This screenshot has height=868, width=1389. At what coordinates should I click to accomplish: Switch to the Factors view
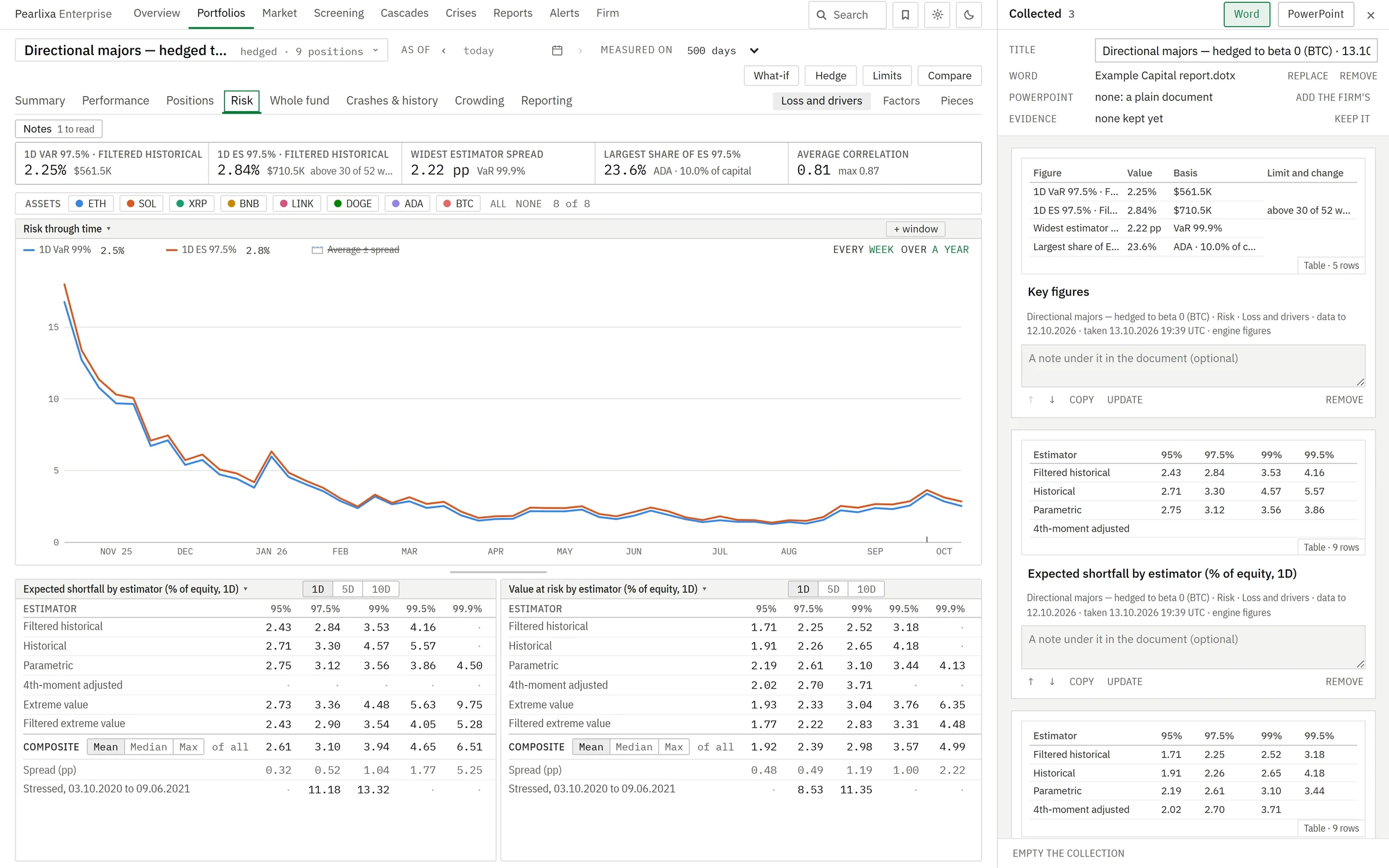901,101
